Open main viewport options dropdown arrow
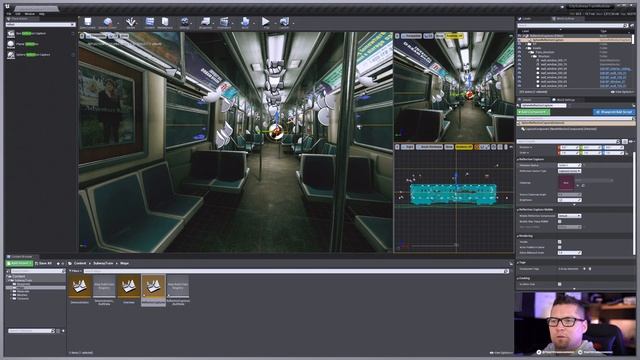The height and width of the screenshot is (360, 640). (x=82, y=36)
